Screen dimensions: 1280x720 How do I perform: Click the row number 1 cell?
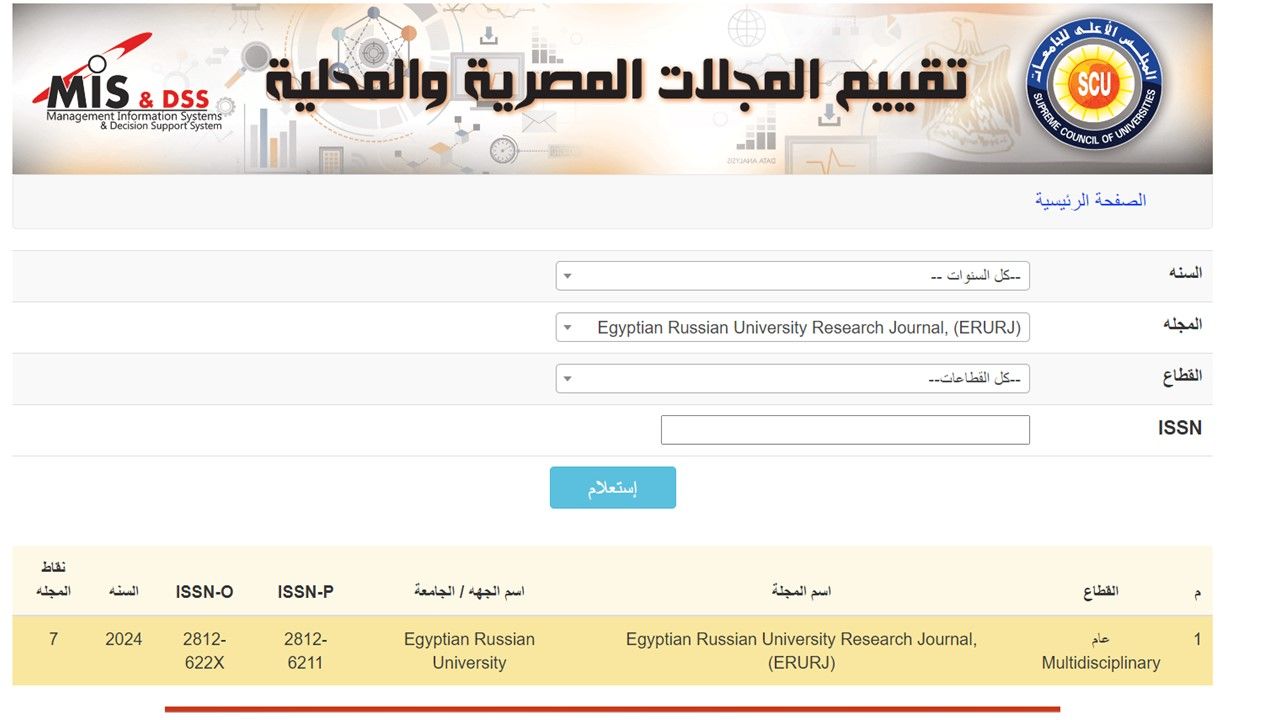click(x=1197, y=639)
